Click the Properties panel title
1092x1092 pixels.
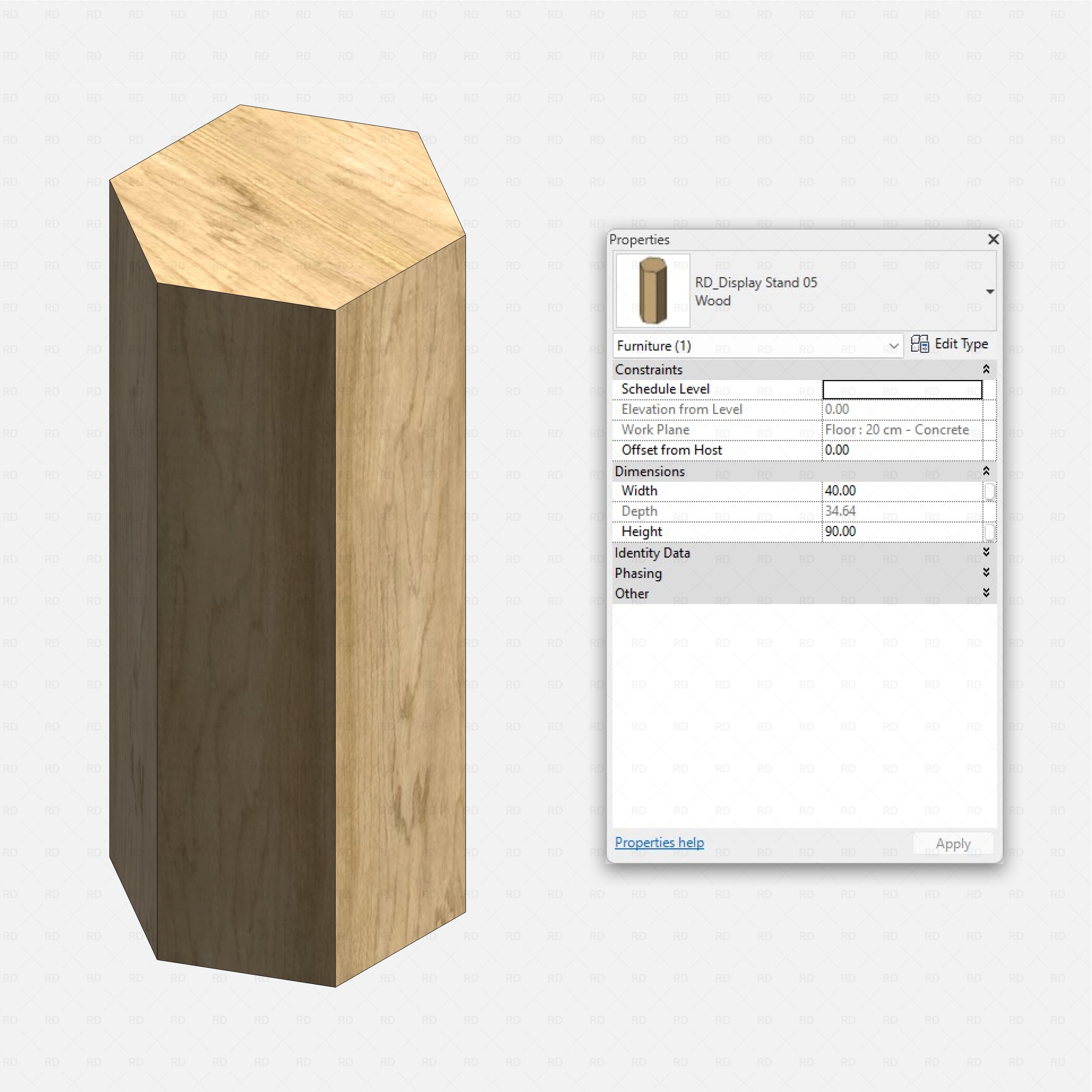(639, 240)
